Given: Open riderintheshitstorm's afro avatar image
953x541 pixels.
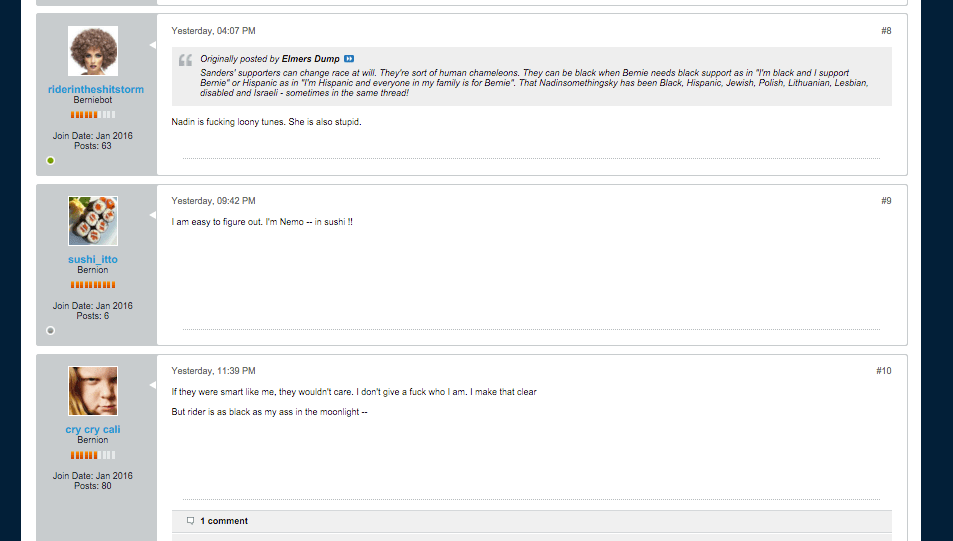Looking at the screenshot, I should pos(93,50).
